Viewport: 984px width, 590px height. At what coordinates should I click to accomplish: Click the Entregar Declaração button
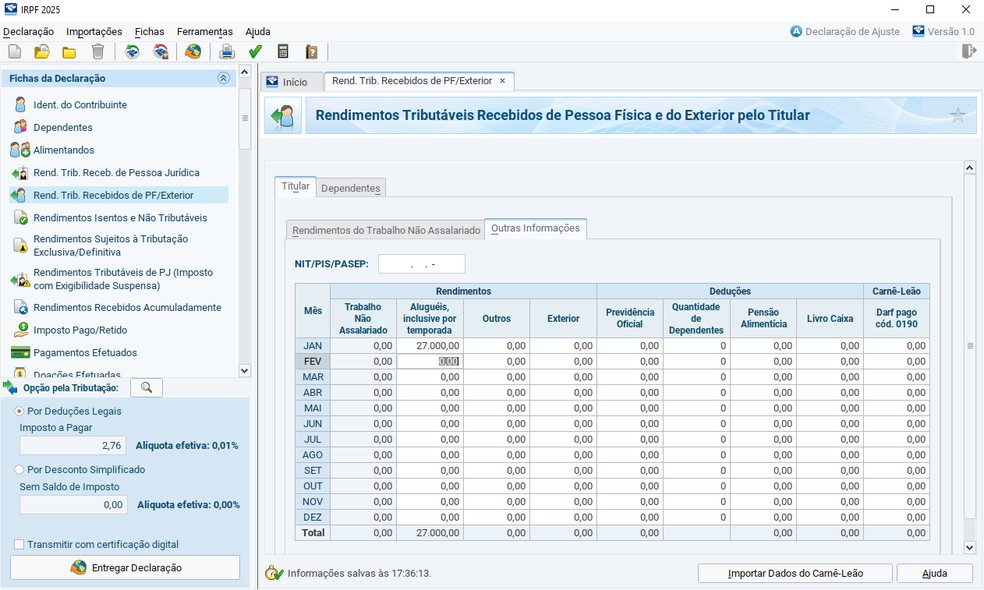click(x=125, y=568)
